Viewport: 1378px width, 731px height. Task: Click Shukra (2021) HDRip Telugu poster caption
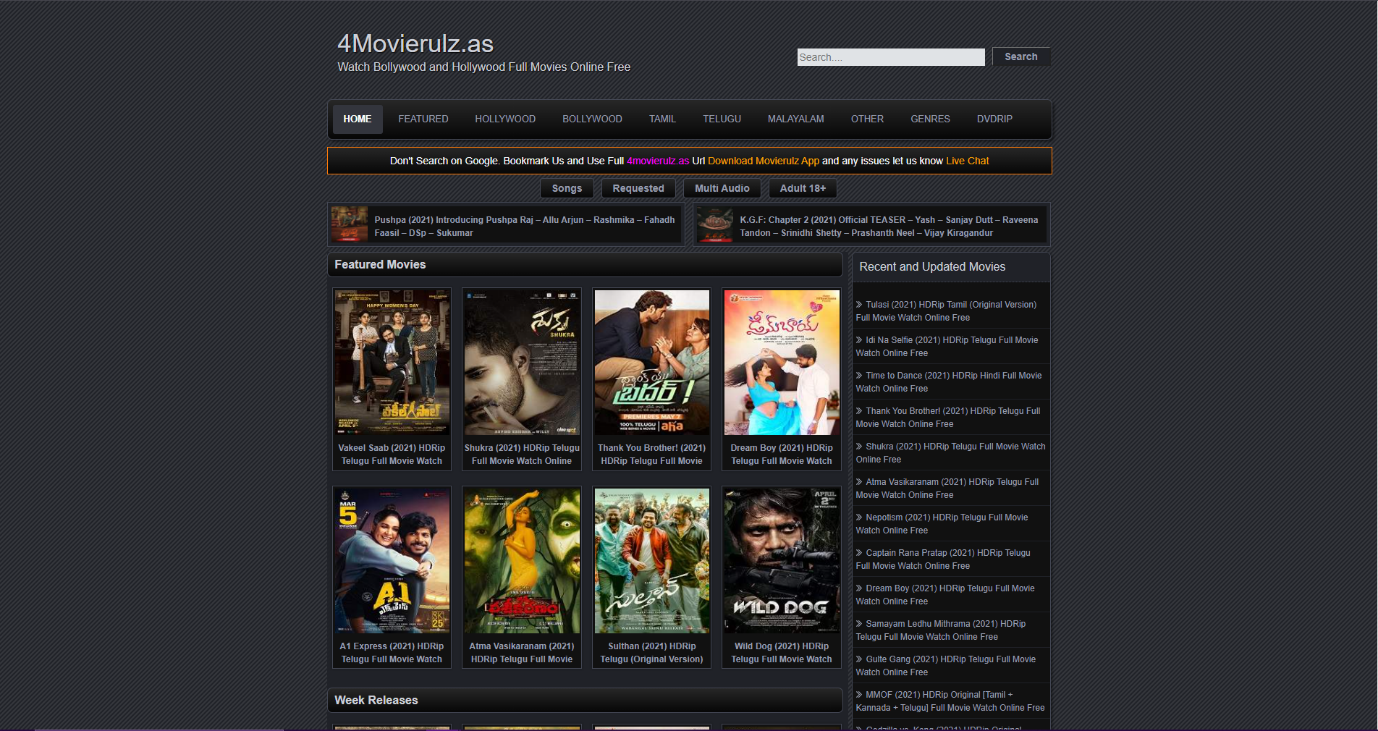[522, 455]
